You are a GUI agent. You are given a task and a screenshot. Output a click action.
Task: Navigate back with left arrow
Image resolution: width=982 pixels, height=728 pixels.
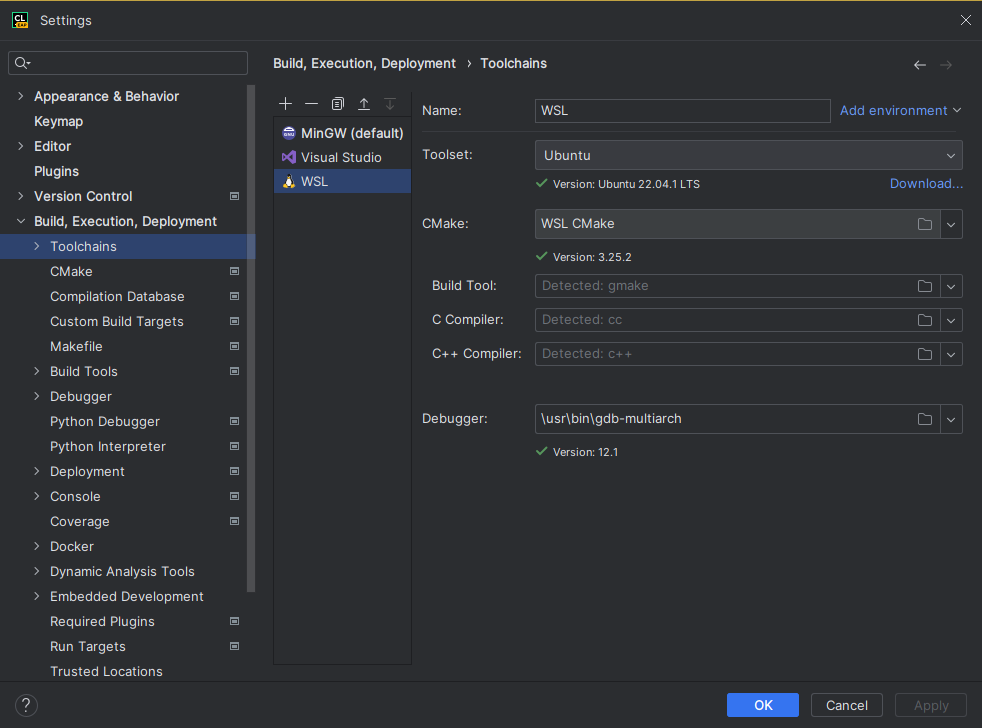pos(919,65)
